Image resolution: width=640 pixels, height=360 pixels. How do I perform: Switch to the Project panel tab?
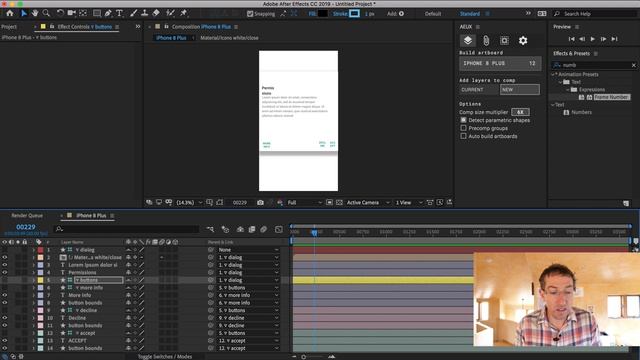click(x=9, y=27)
